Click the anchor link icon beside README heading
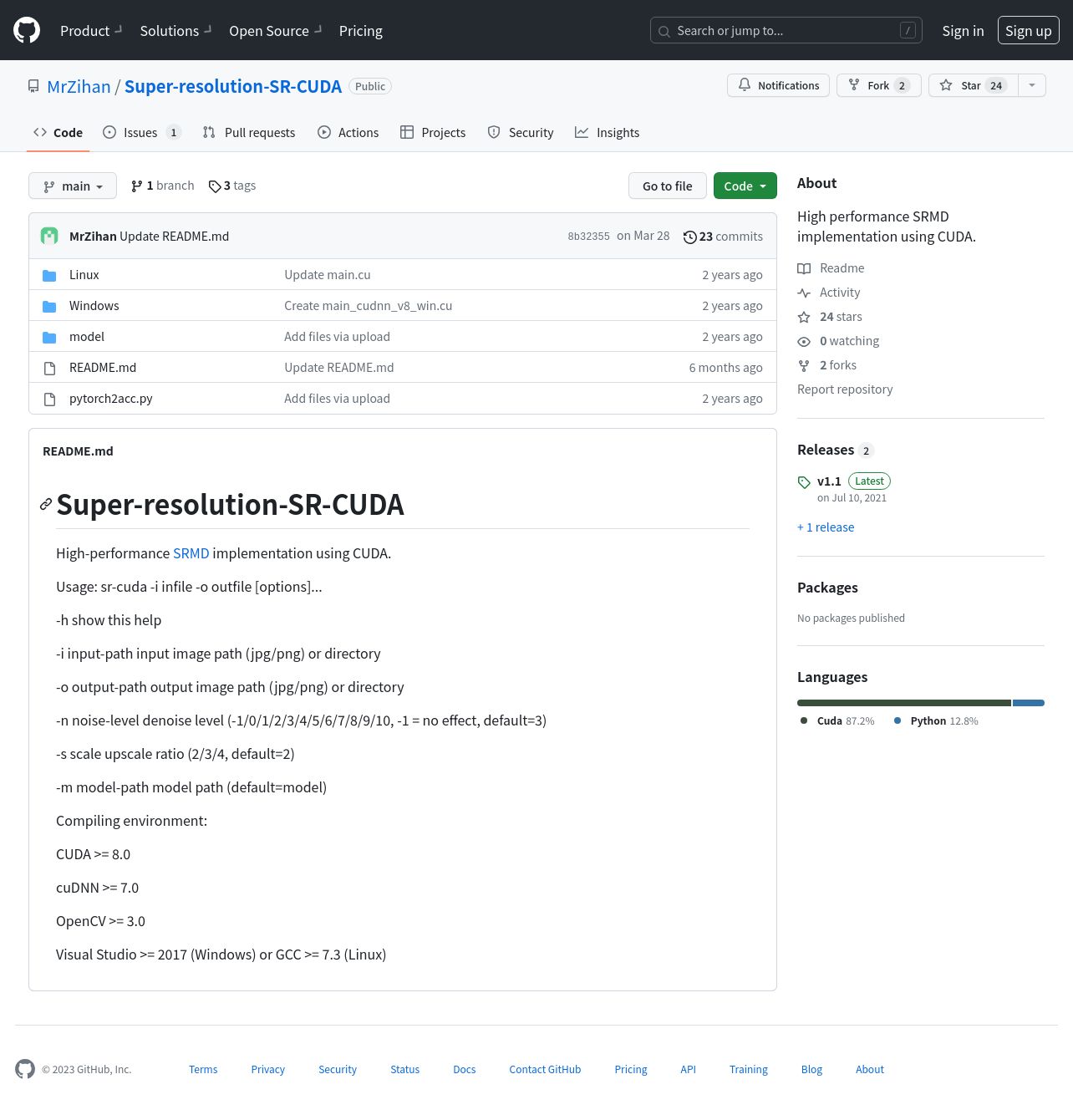Image resolution: width=1073 pixels, height=1120 pixels. click(x=46, y=504)
